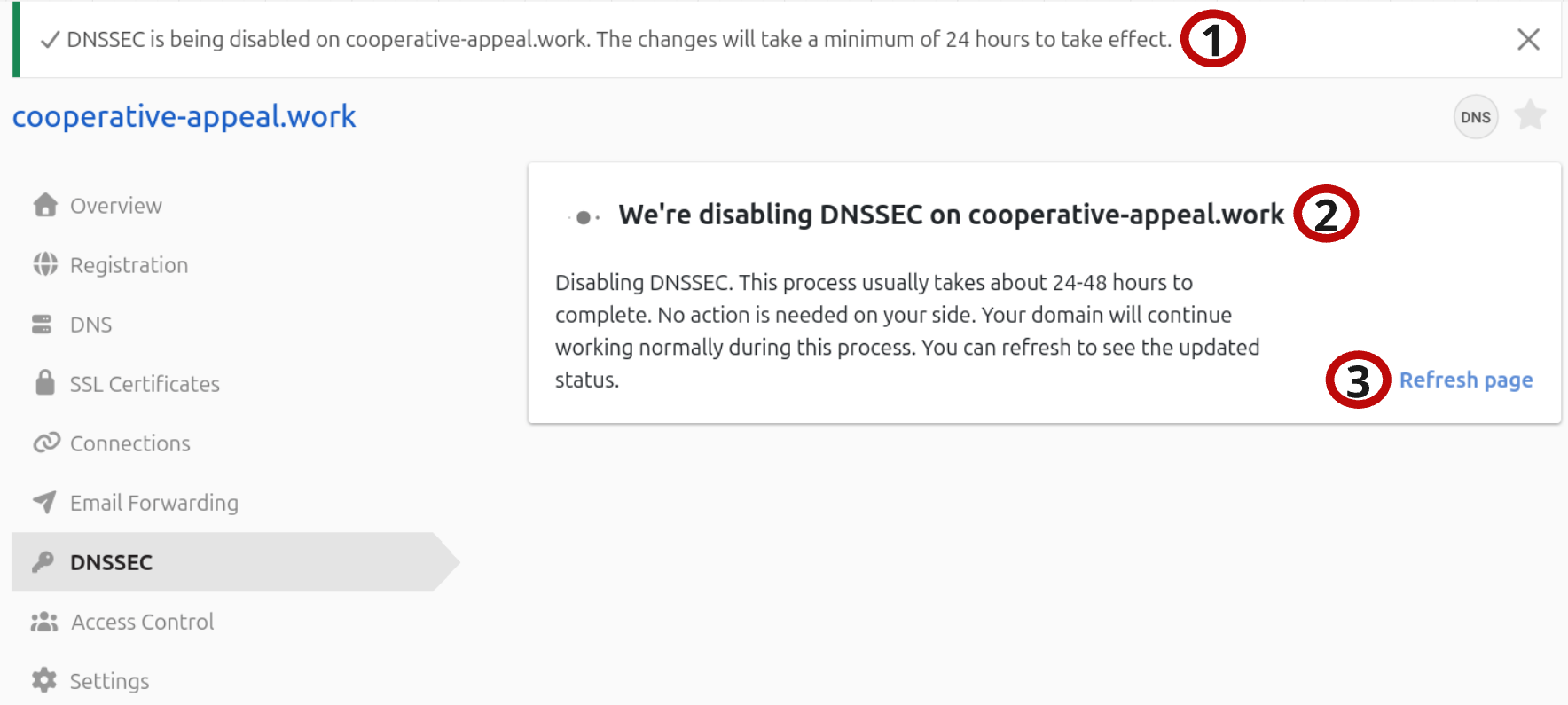1568x705 pixels.
Task: Dismiss the DNSSEC notification banner
Action: [x=1528, y=39]
